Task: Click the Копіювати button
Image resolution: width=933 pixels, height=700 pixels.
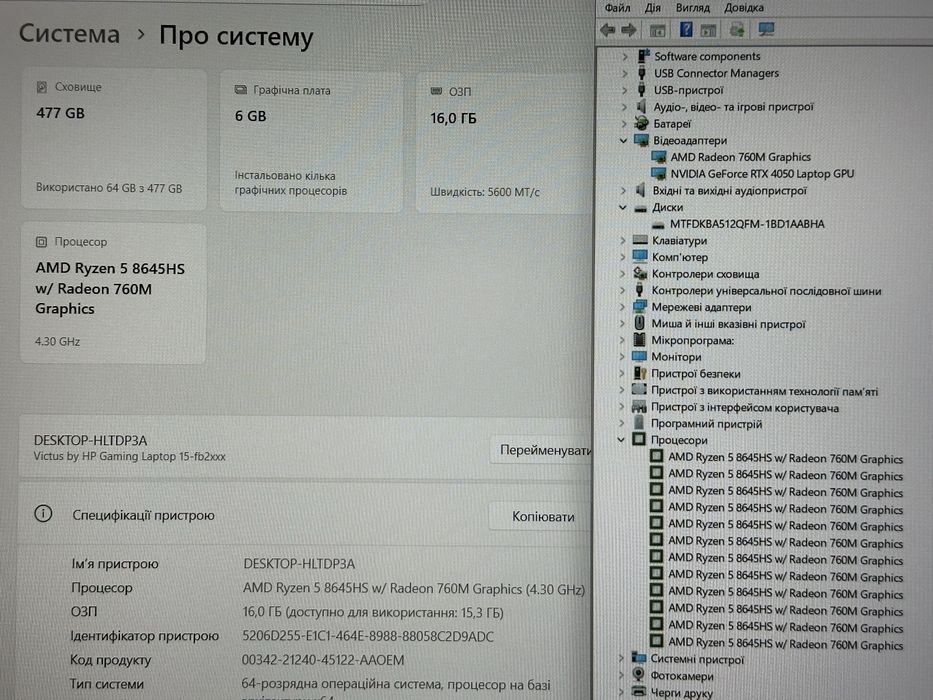Action: 542,517
